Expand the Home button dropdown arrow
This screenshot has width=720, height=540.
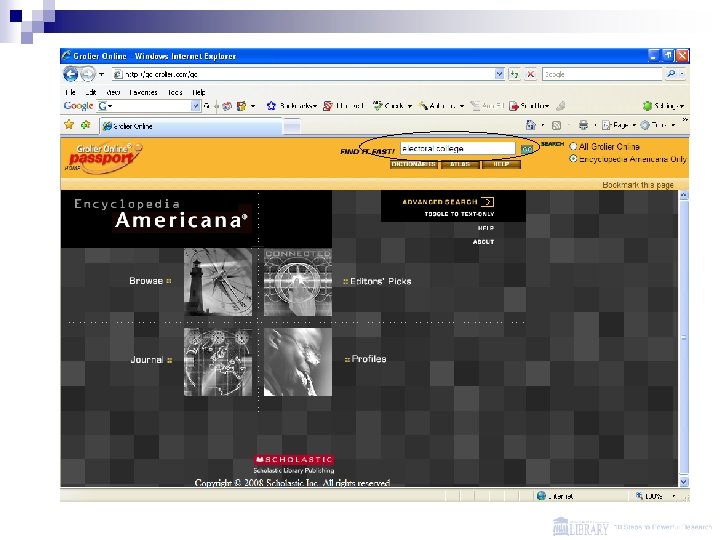543,125
